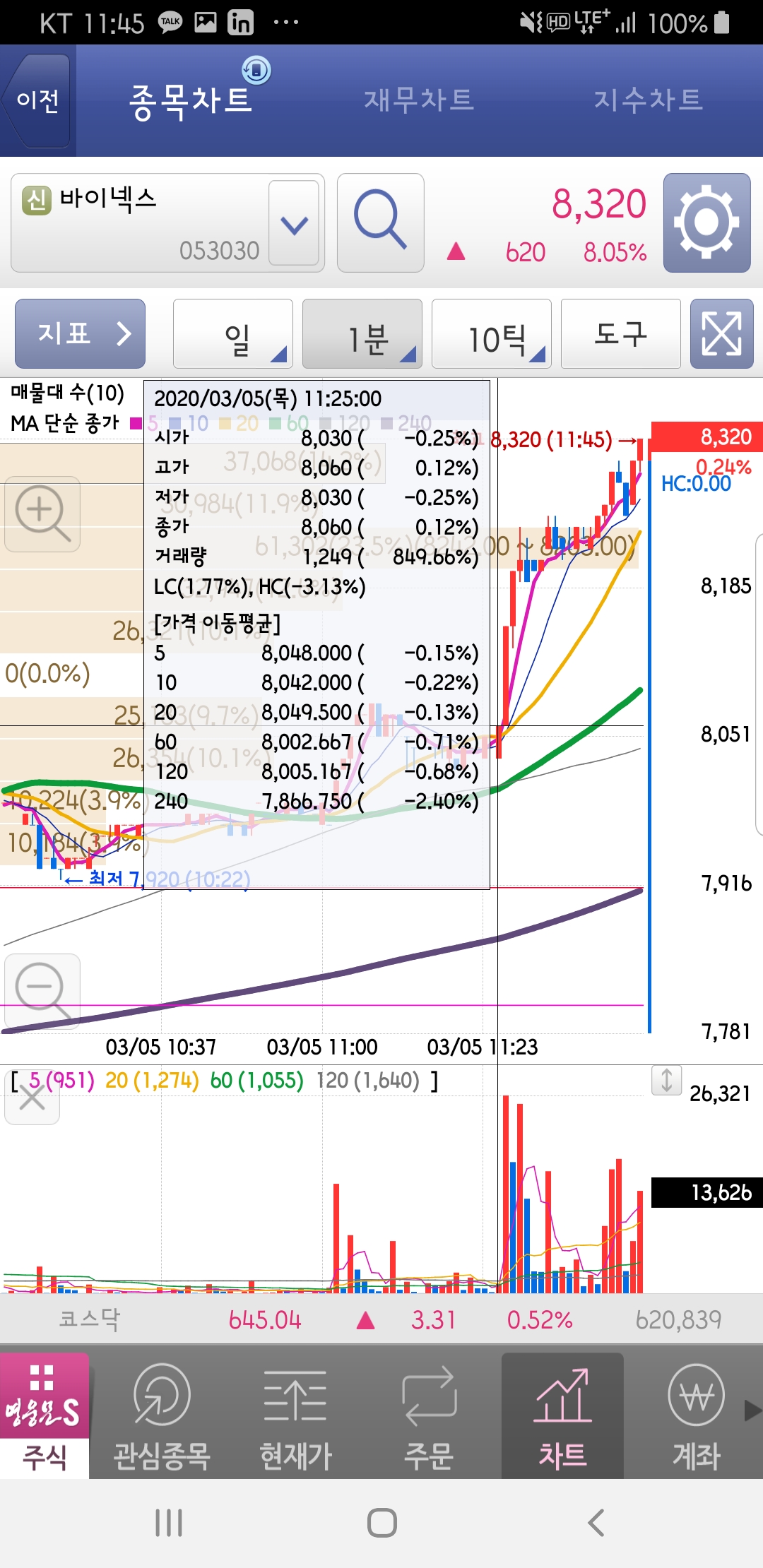Open the 계좌 account tab
Viewport: 763px width, 1568px height.
click(x=696, y=1415)
